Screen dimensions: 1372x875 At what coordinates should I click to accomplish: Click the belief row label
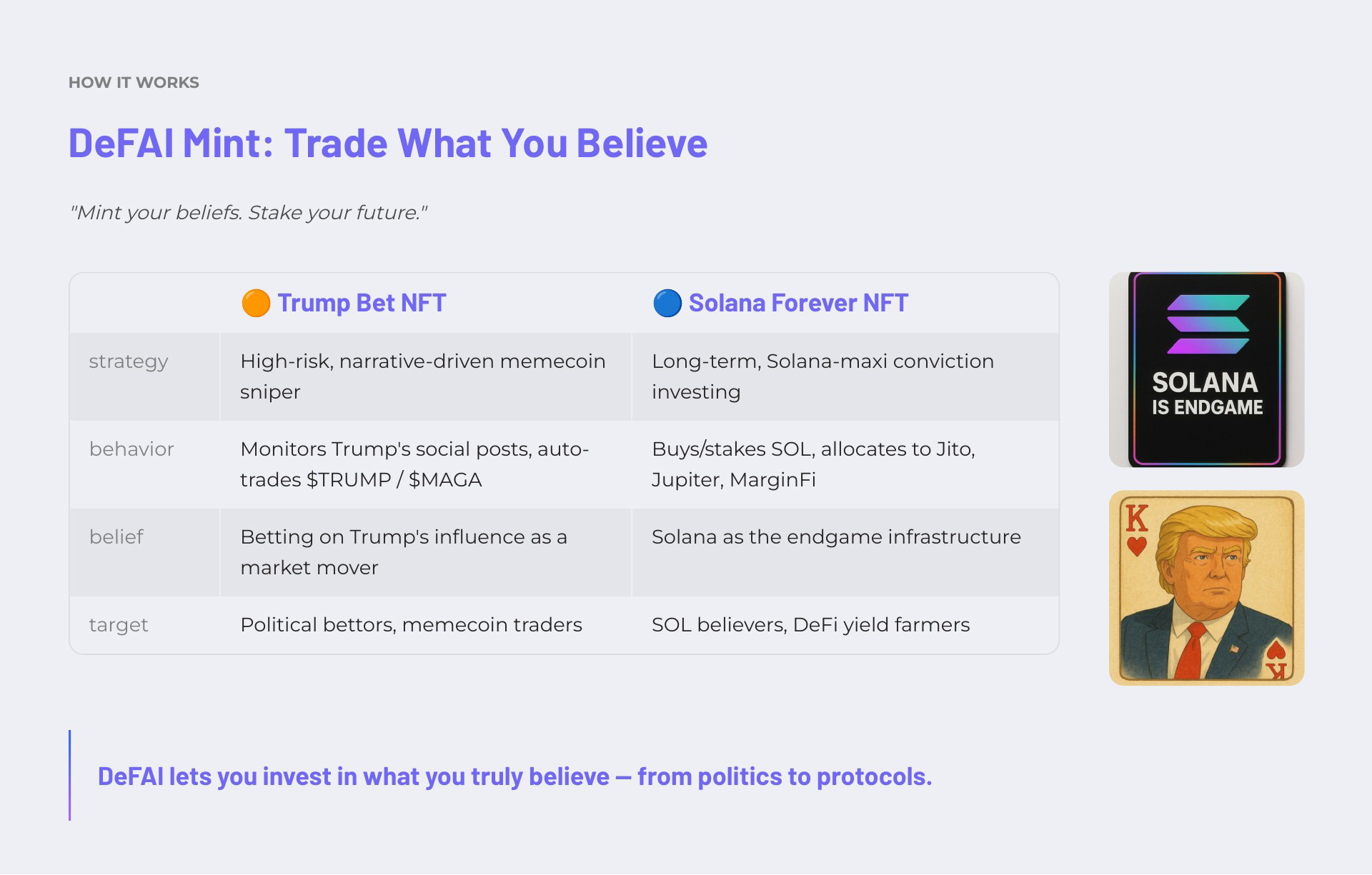tap(116, 537)
